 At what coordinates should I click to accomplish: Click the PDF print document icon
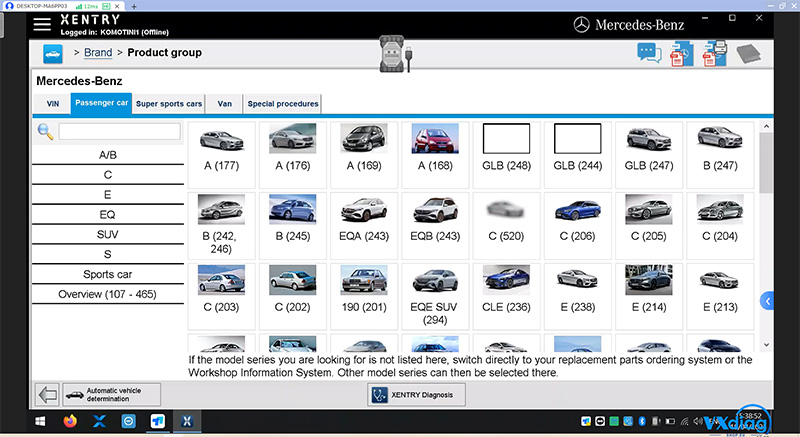pos(714,54)
